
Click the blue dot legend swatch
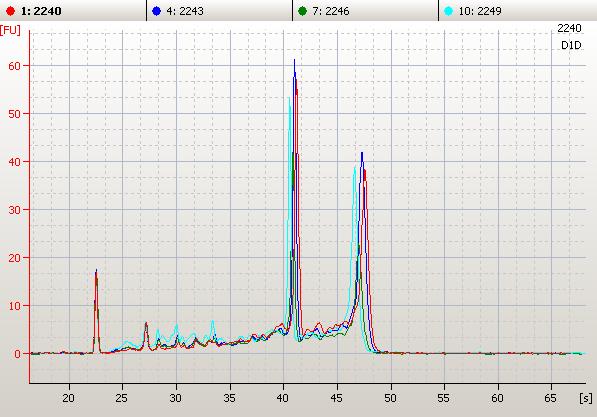point(156,11)
